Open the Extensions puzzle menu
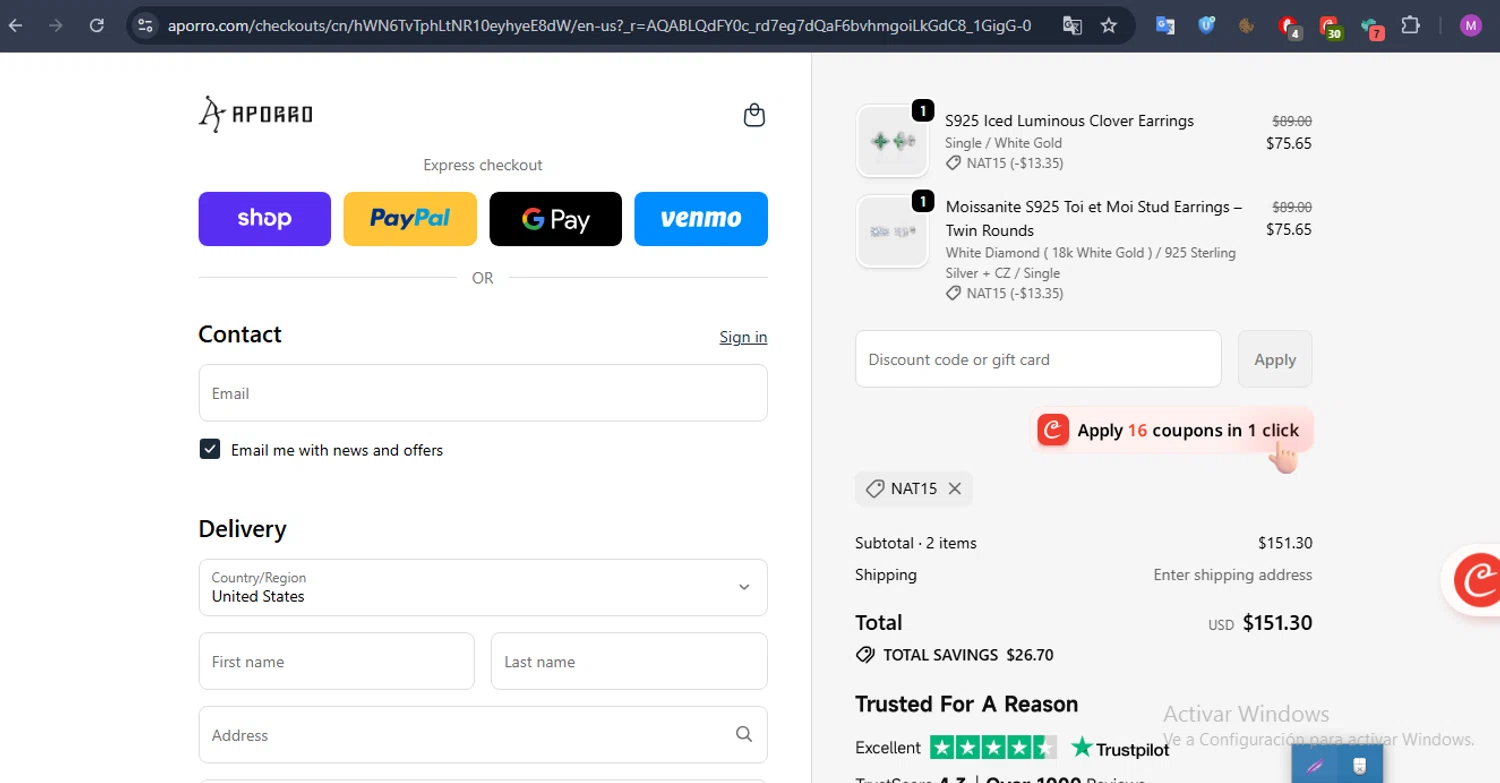This screenshot has height=783, width=1500. (1410, 25)
